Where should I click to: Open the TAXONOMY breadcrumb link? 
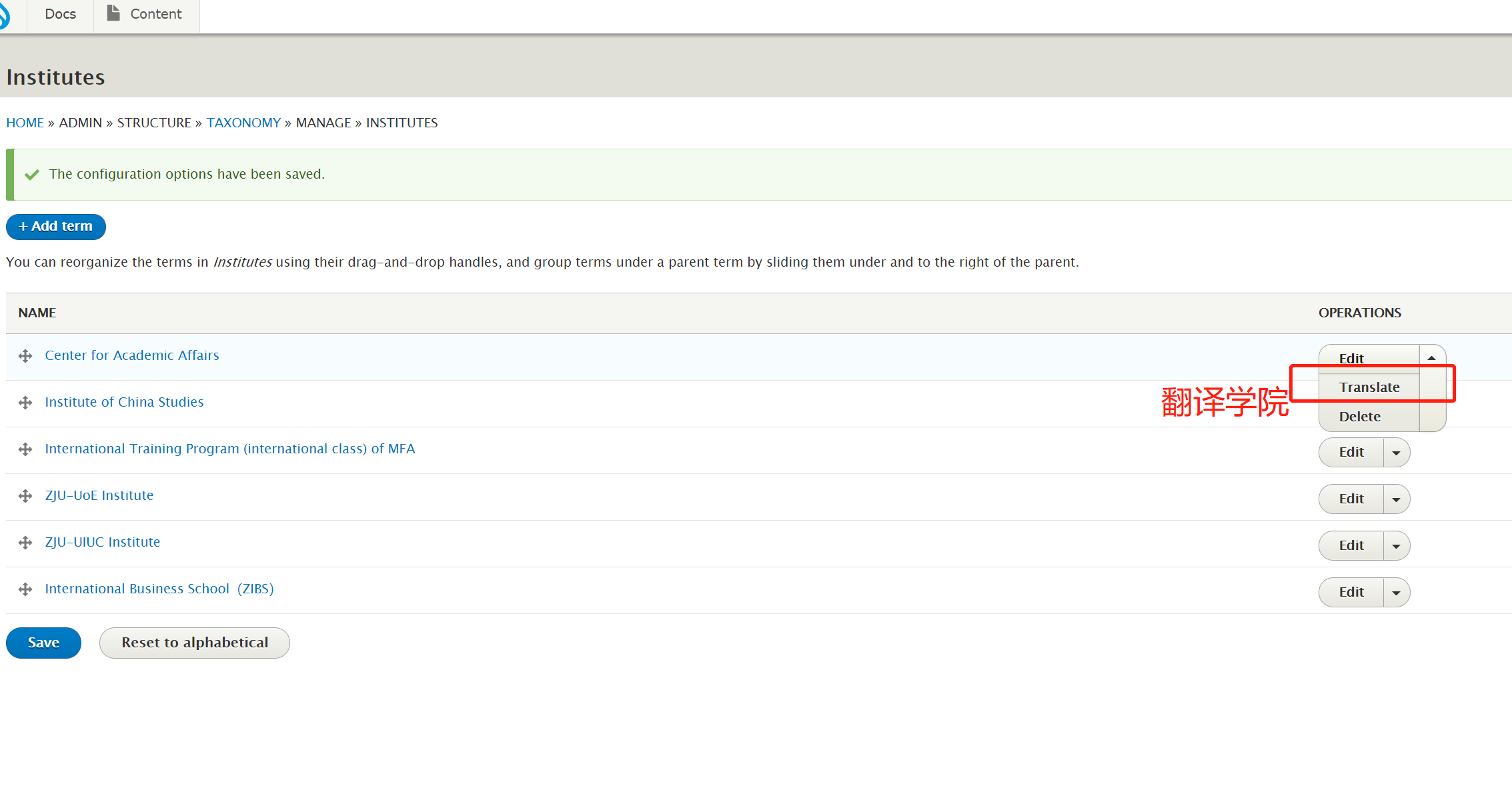243,123
